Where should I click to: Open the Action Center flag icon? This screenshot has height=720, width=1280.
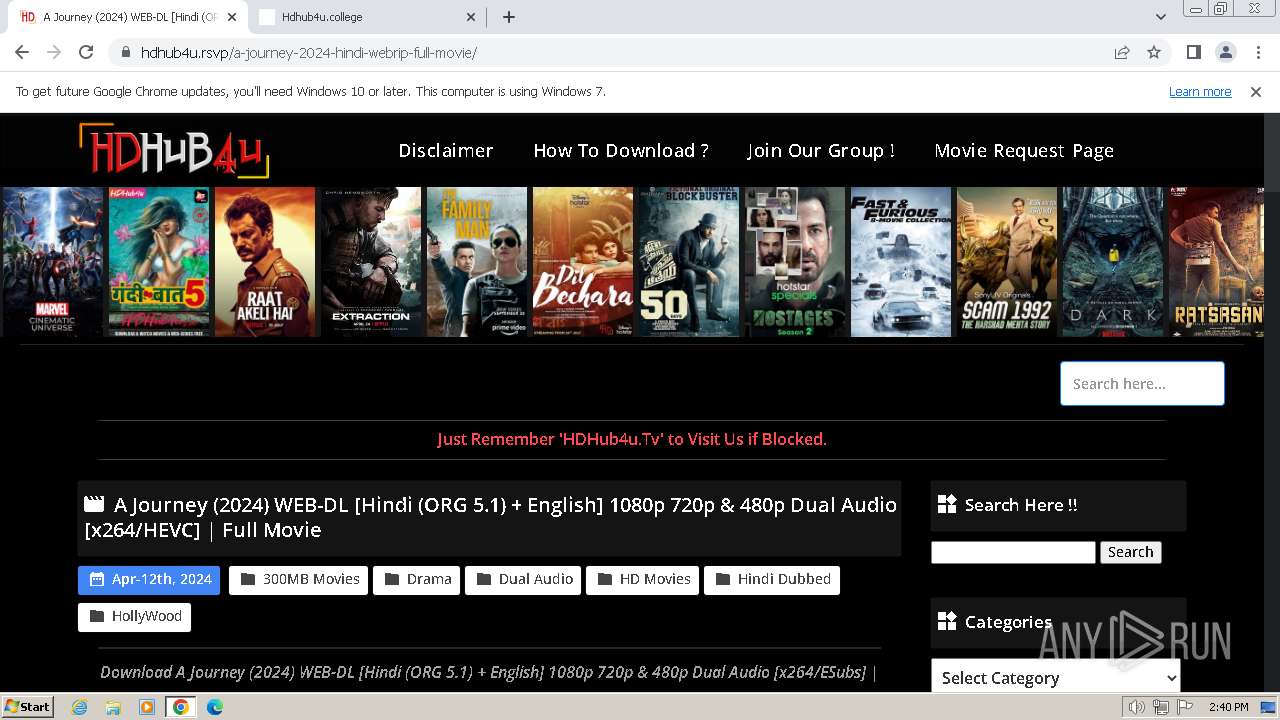[1185, 707]
